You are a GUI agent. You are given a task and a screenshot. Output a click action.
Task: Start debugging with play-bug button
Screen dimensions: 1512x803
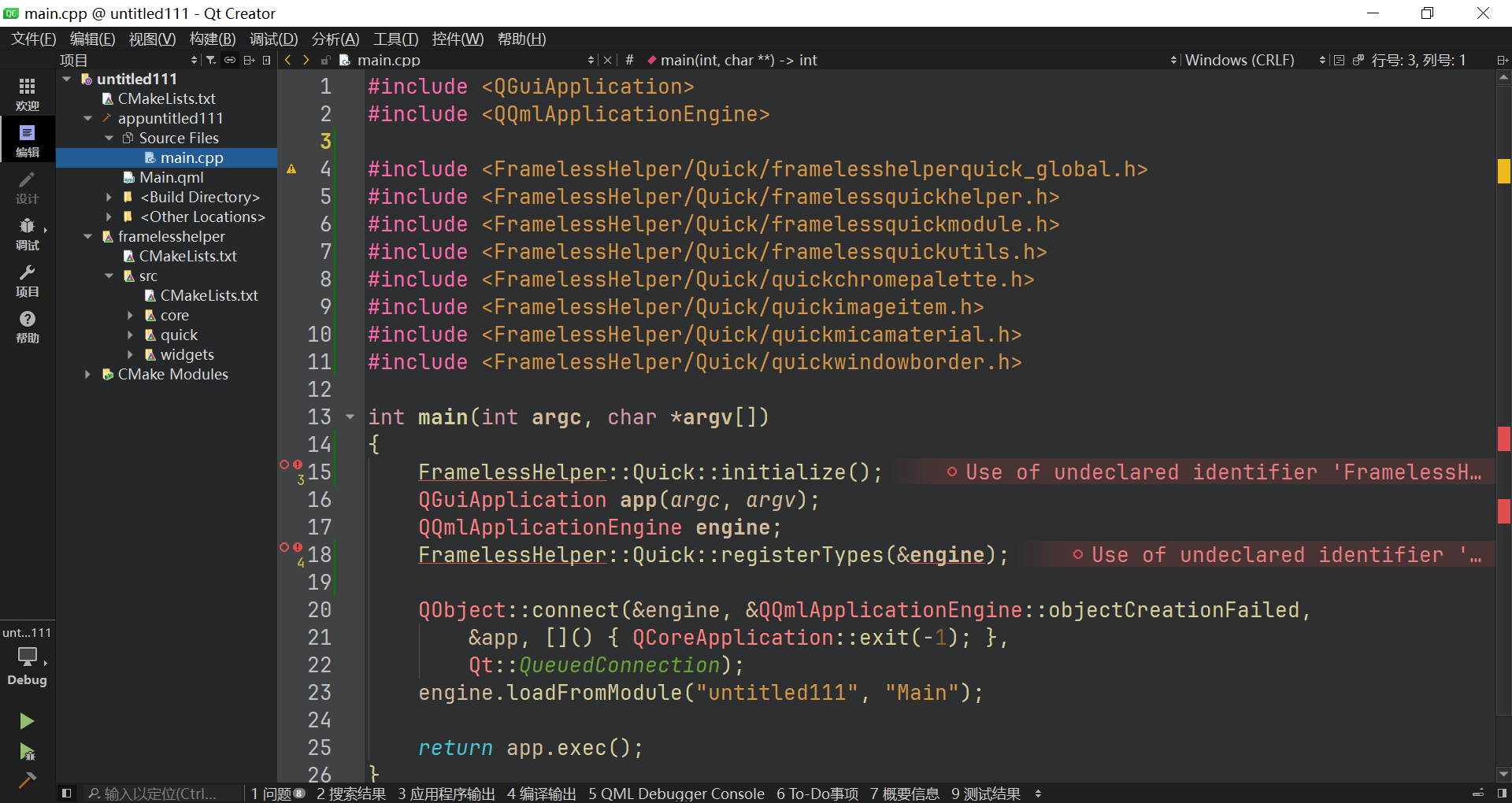(x=27, y=751)
